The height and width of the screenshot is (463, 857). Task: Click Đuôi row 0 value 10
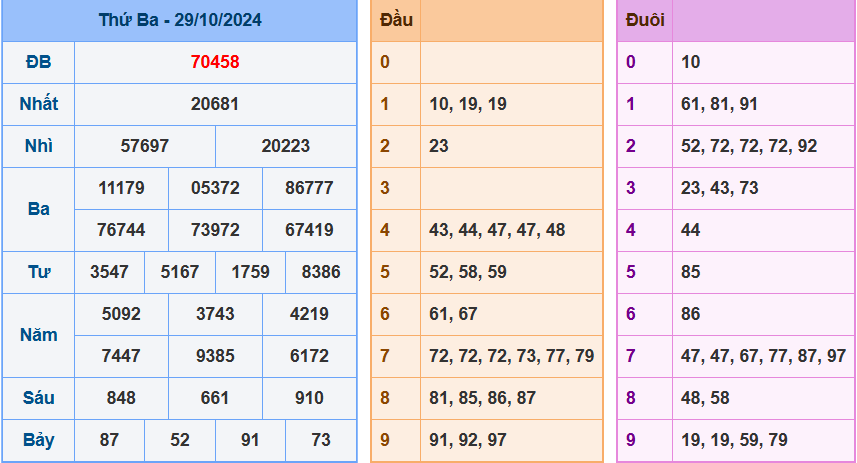[x=690, y=62]
